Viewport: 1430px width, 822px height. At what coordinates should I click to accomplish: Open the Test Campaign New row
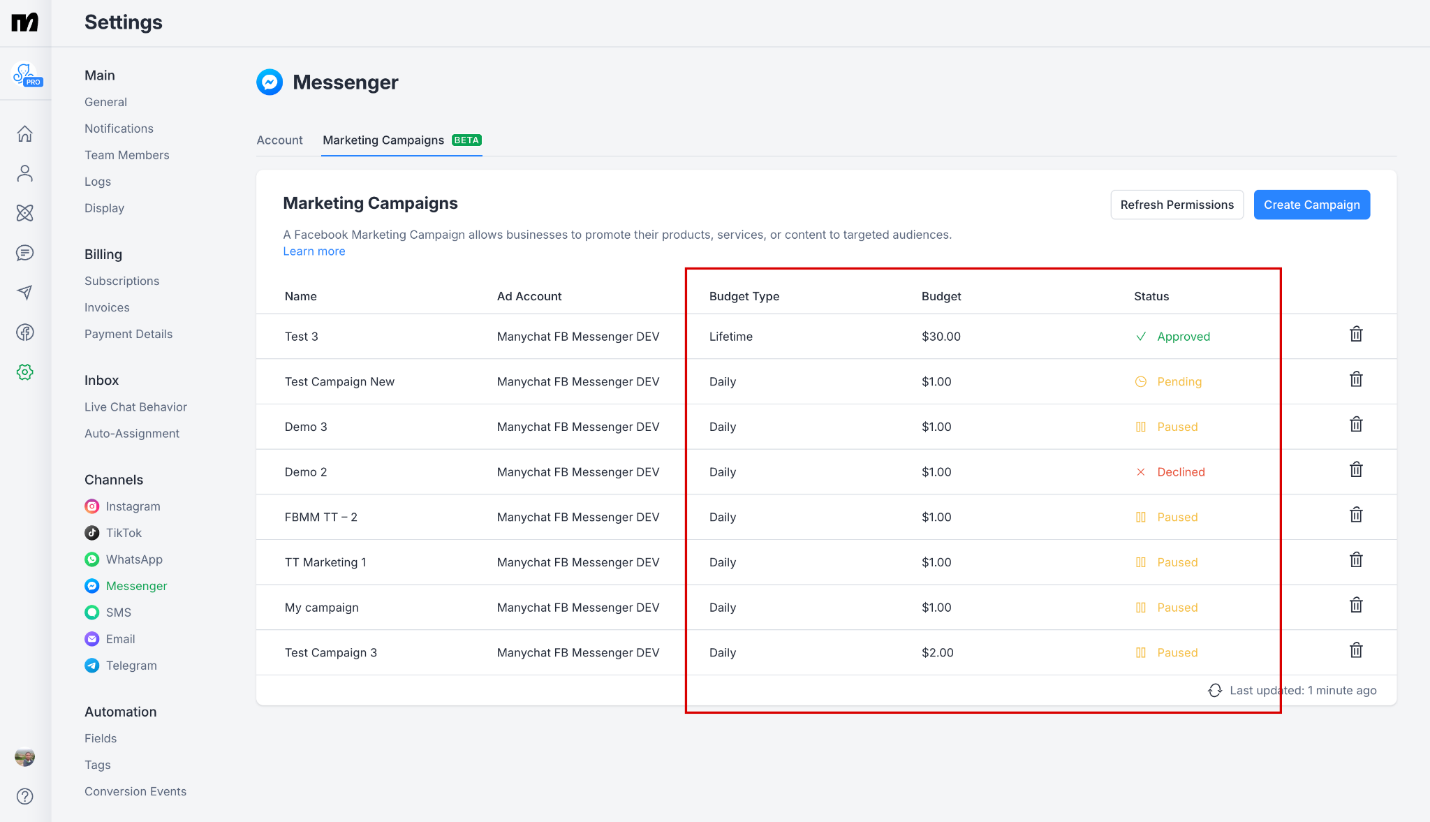point(340,382)
